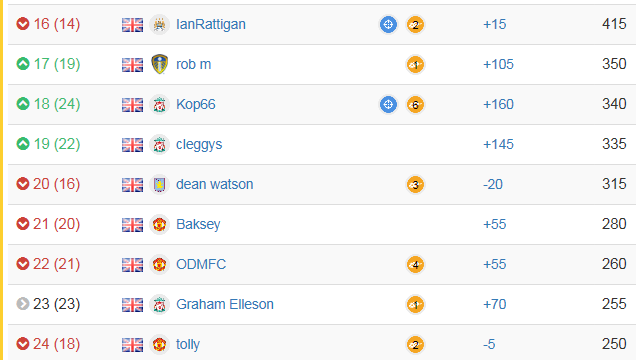Click the orange badge numbered 4 for ODMFC

point(415,265)
